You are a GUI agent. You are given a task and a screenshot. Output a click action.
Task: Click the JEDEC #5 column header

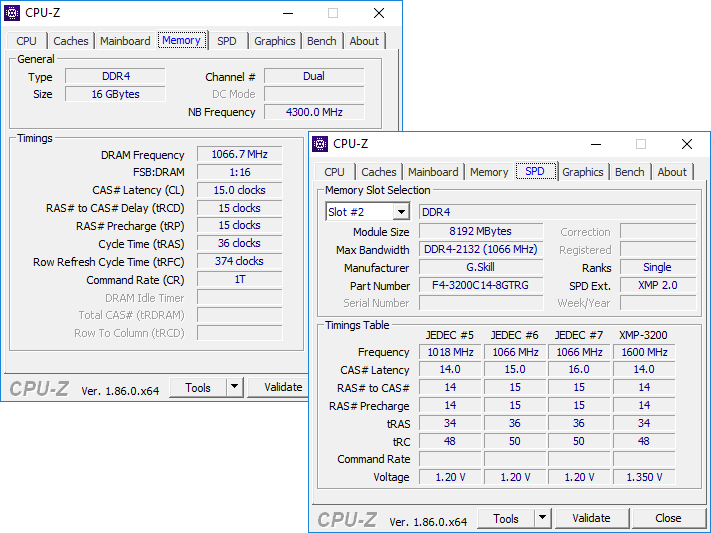pyautogui.click(x=449, y=335)
